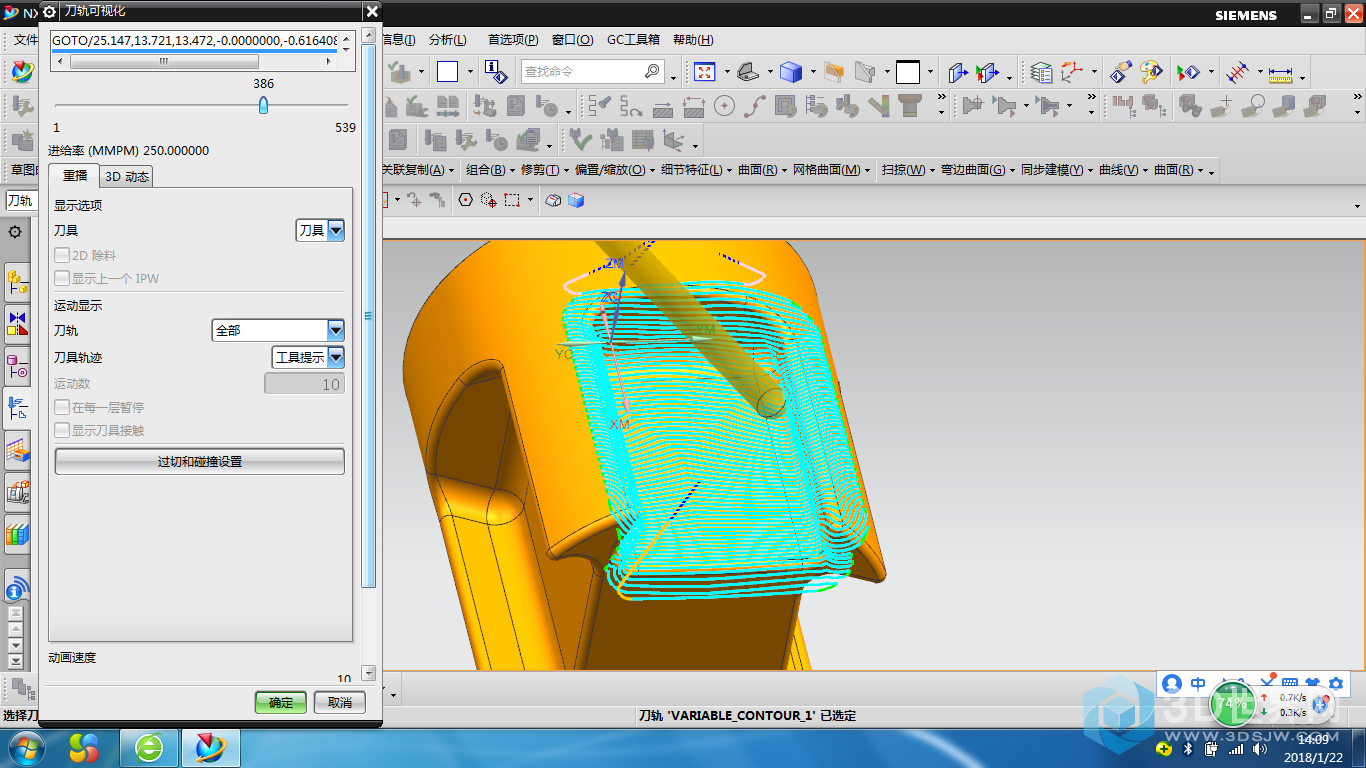
Task: Click the 360 browser taskbar icon
Action: click(x=149, y=747)
